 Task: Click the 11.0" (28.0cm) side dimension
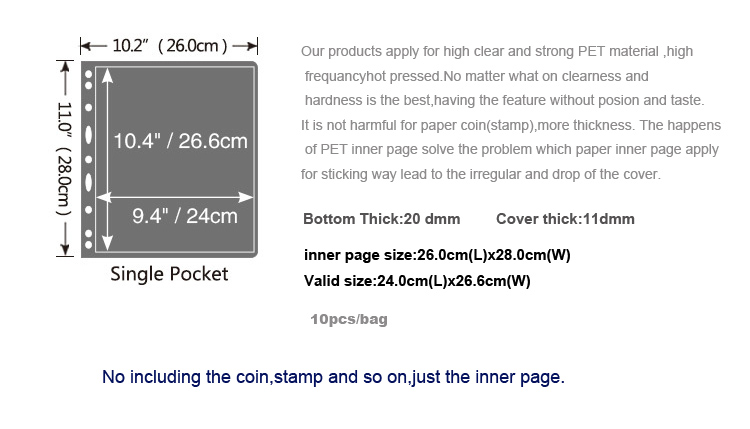65,159
